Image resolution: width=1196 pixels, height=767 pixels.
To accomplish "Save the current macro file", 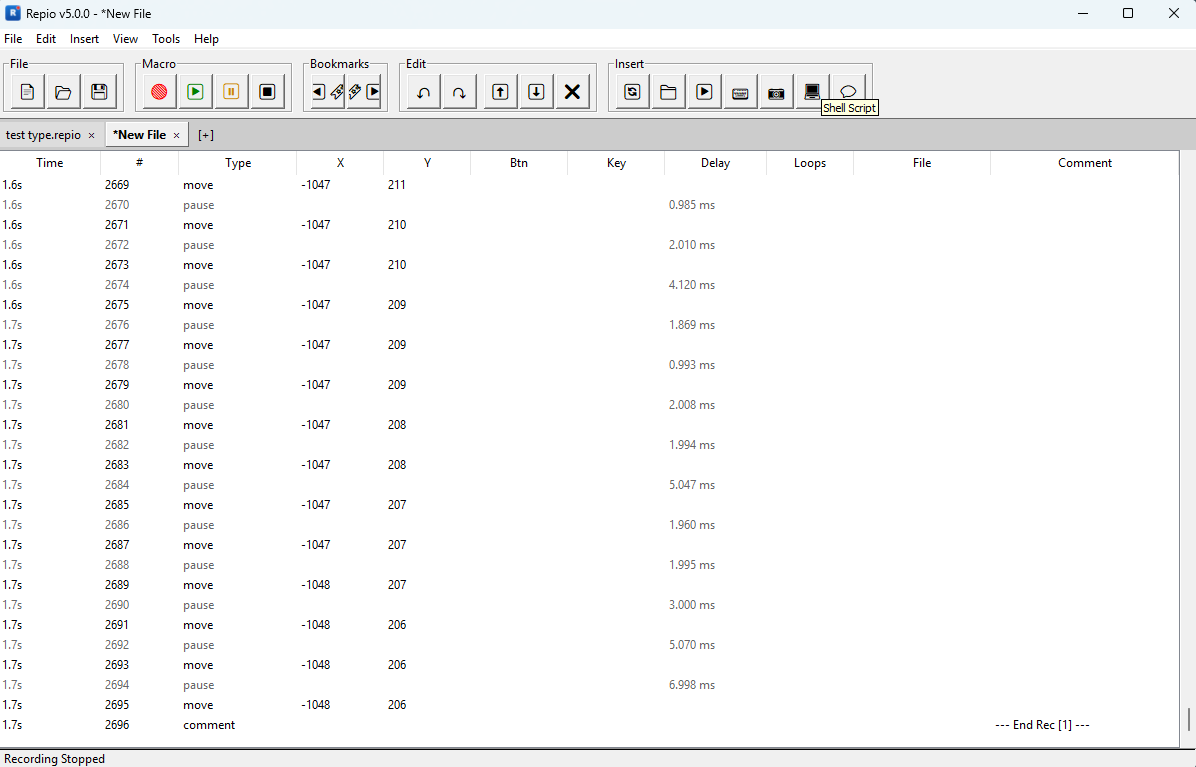I will pyautogui.click(x=99, y=91).
